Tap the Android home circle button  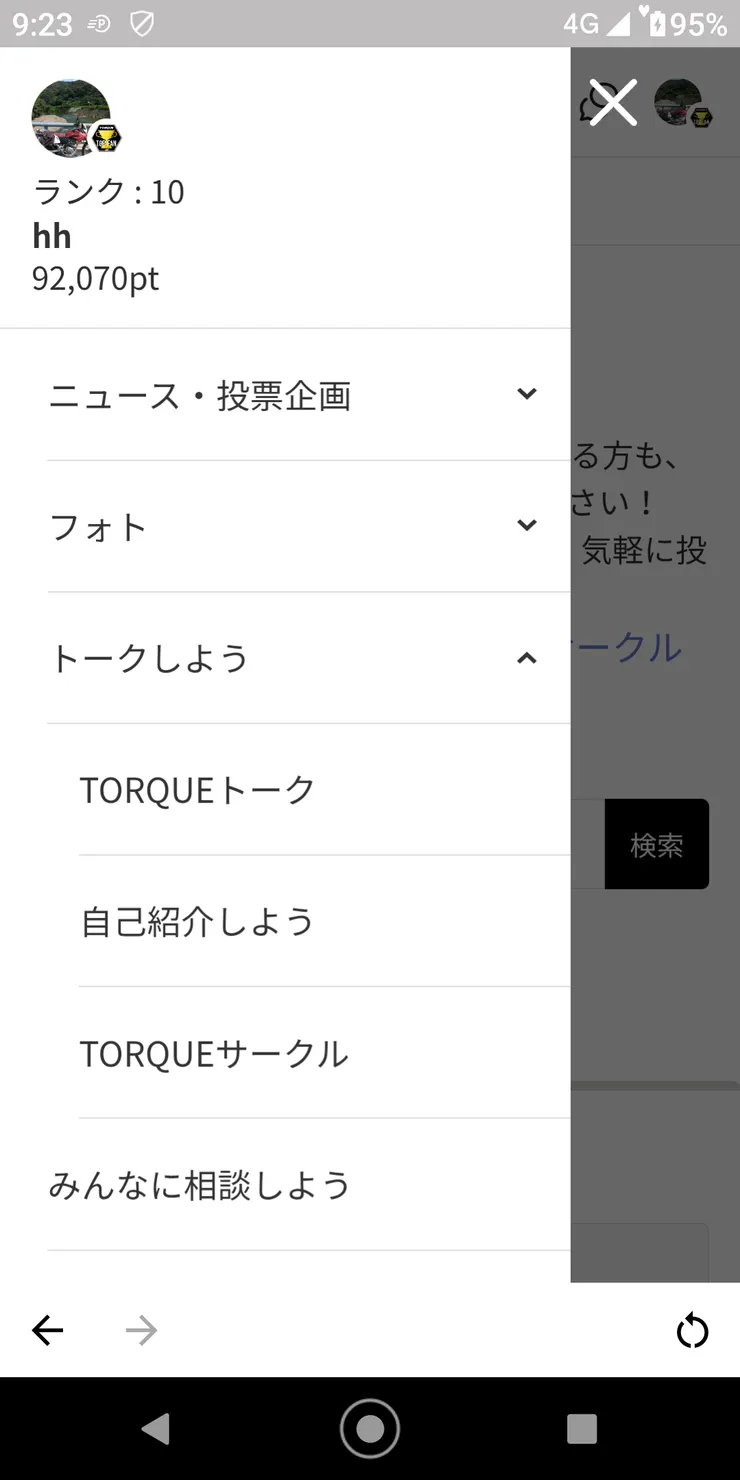(370, 1429)
